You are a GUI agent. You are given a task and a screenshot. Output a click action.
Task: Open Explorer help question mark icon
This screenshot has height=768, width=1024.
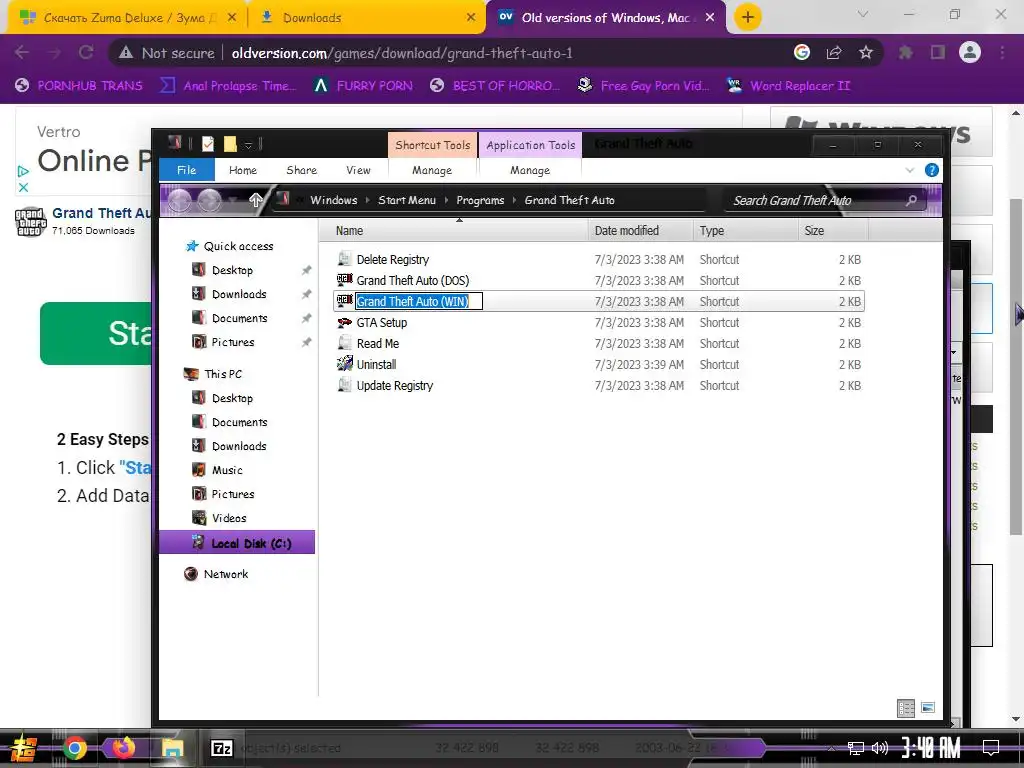point(932,170)
